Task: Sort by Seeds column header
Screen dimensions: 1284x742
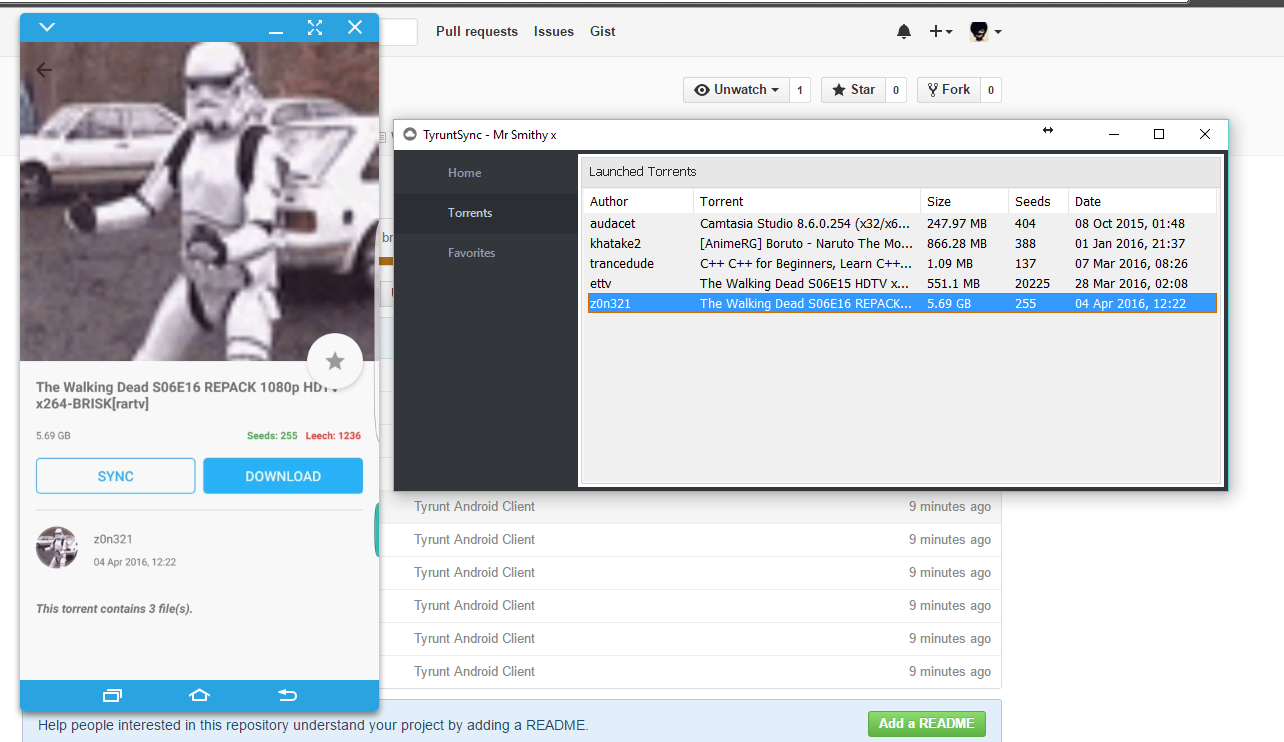Action: coord(1038,201)
